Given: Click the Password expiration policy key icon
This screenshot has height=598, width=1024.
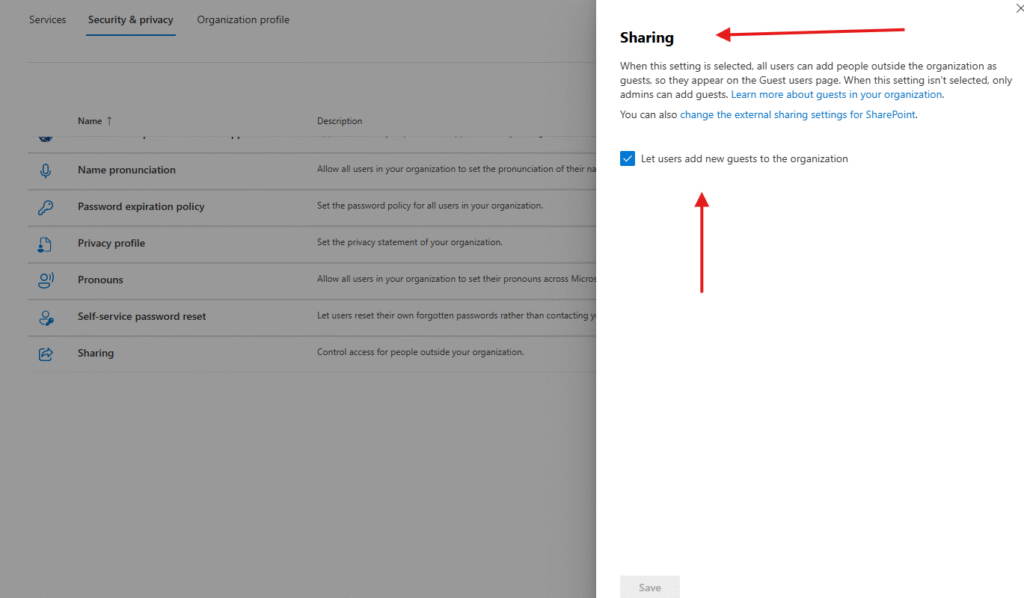Looking at the screenshot, I should coord(46,207).
